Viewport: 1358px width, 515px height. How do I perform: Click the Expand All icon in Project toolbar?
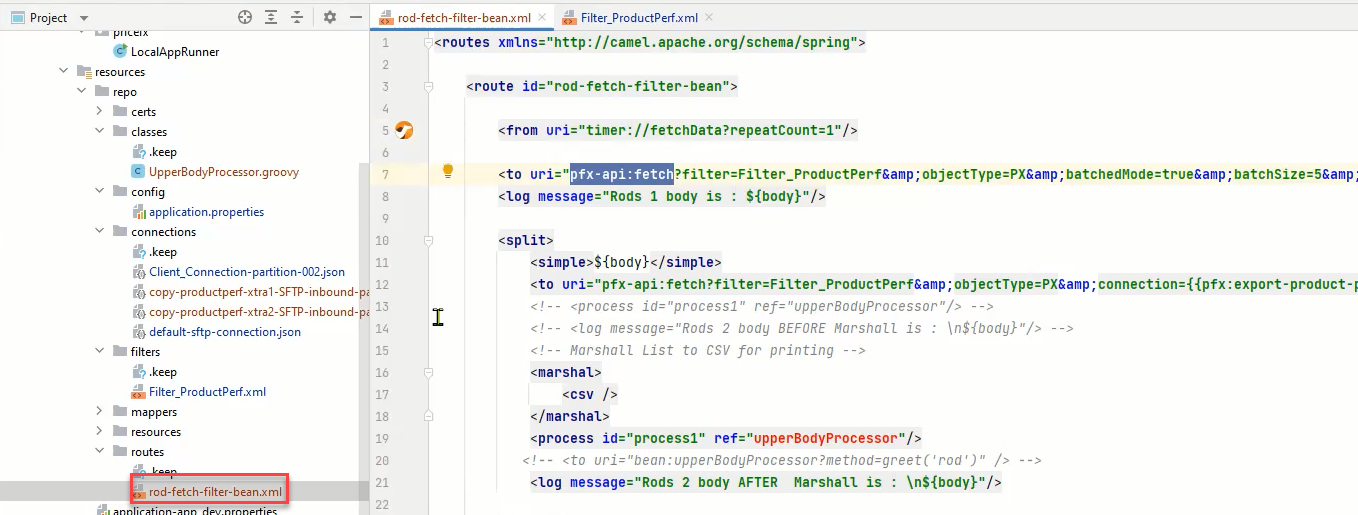coord(271,18)
